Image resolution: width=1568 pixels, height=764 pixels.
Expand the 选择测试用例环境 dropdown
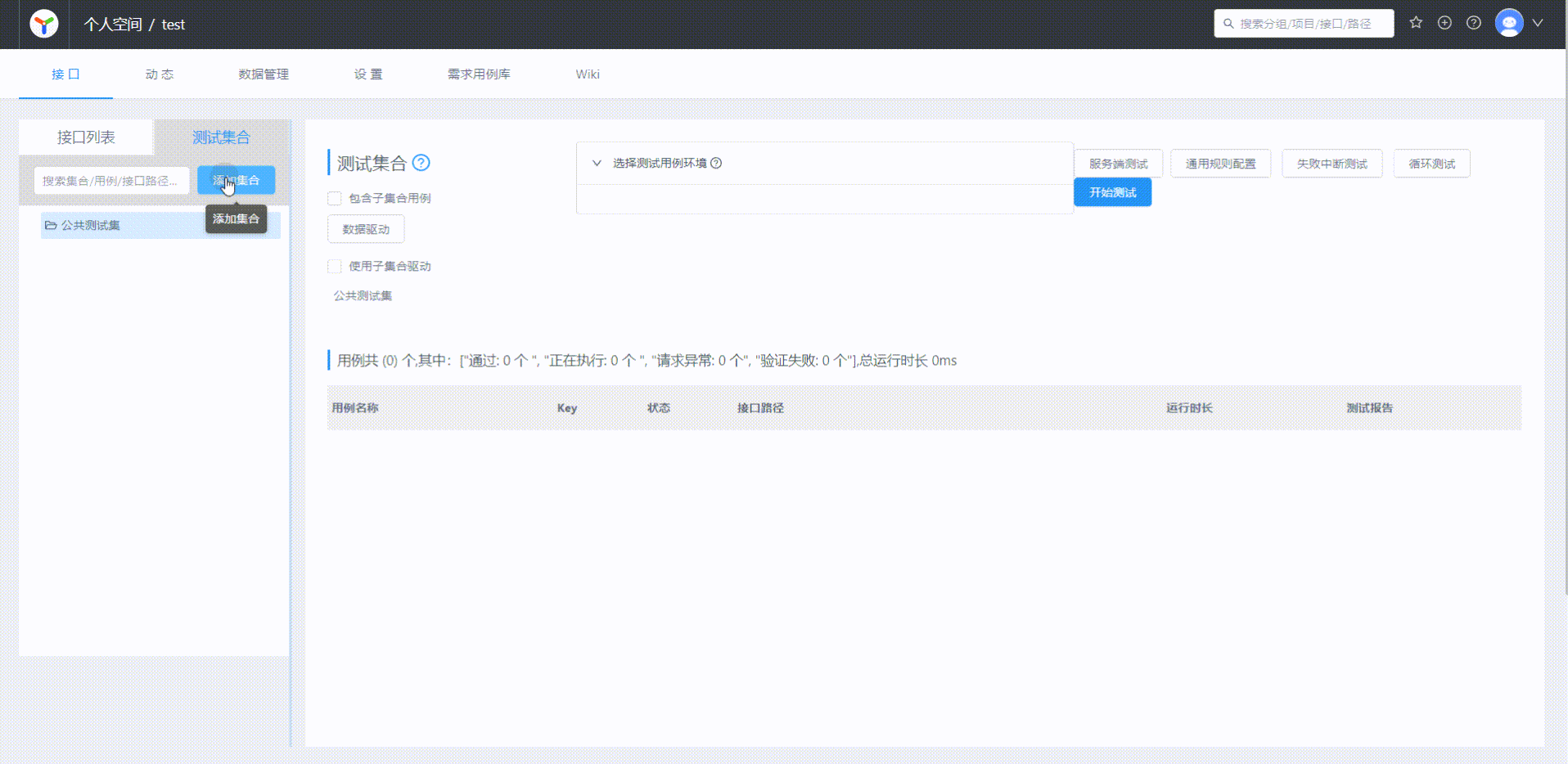pos(597,163)
